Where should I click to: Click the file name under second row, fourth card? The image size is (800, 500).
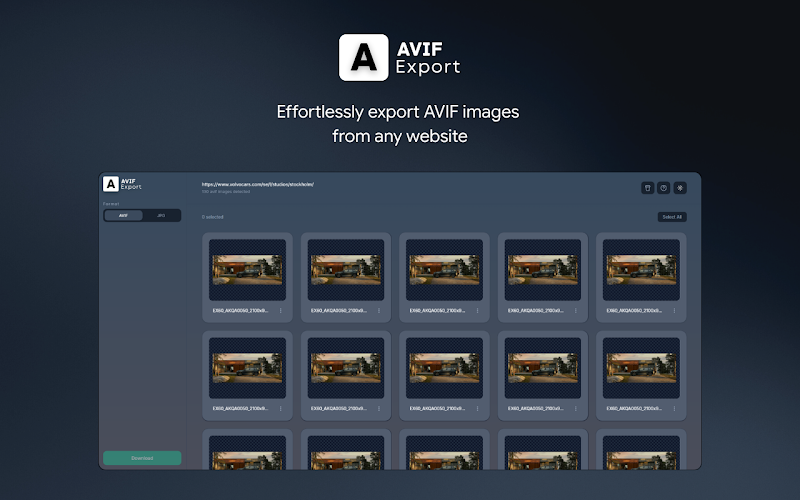(x=536, y=409)
